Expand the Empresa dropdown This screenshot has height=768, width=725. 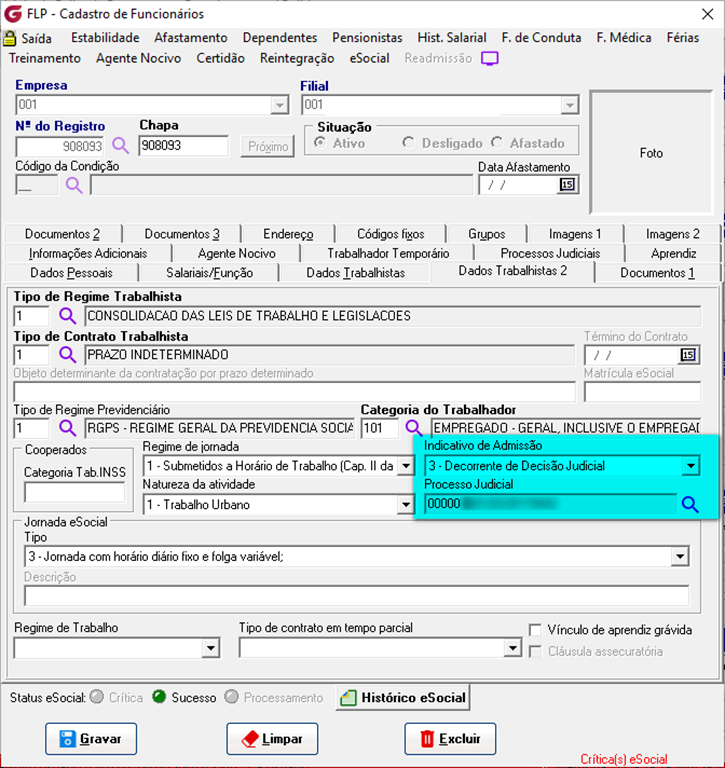[x=279, y=105]
